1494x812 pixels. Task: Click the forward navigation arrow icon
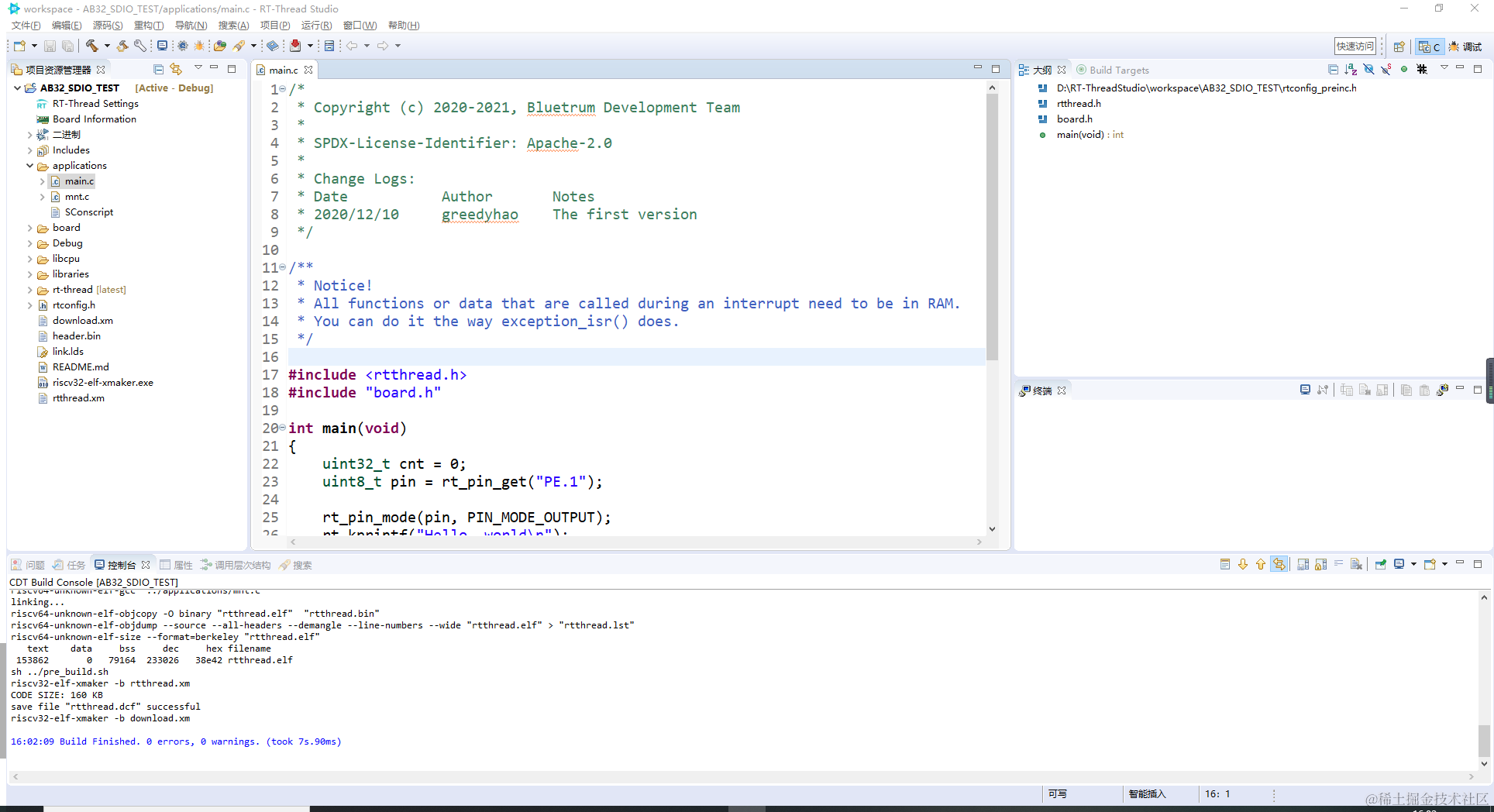(x=383, y=46)
